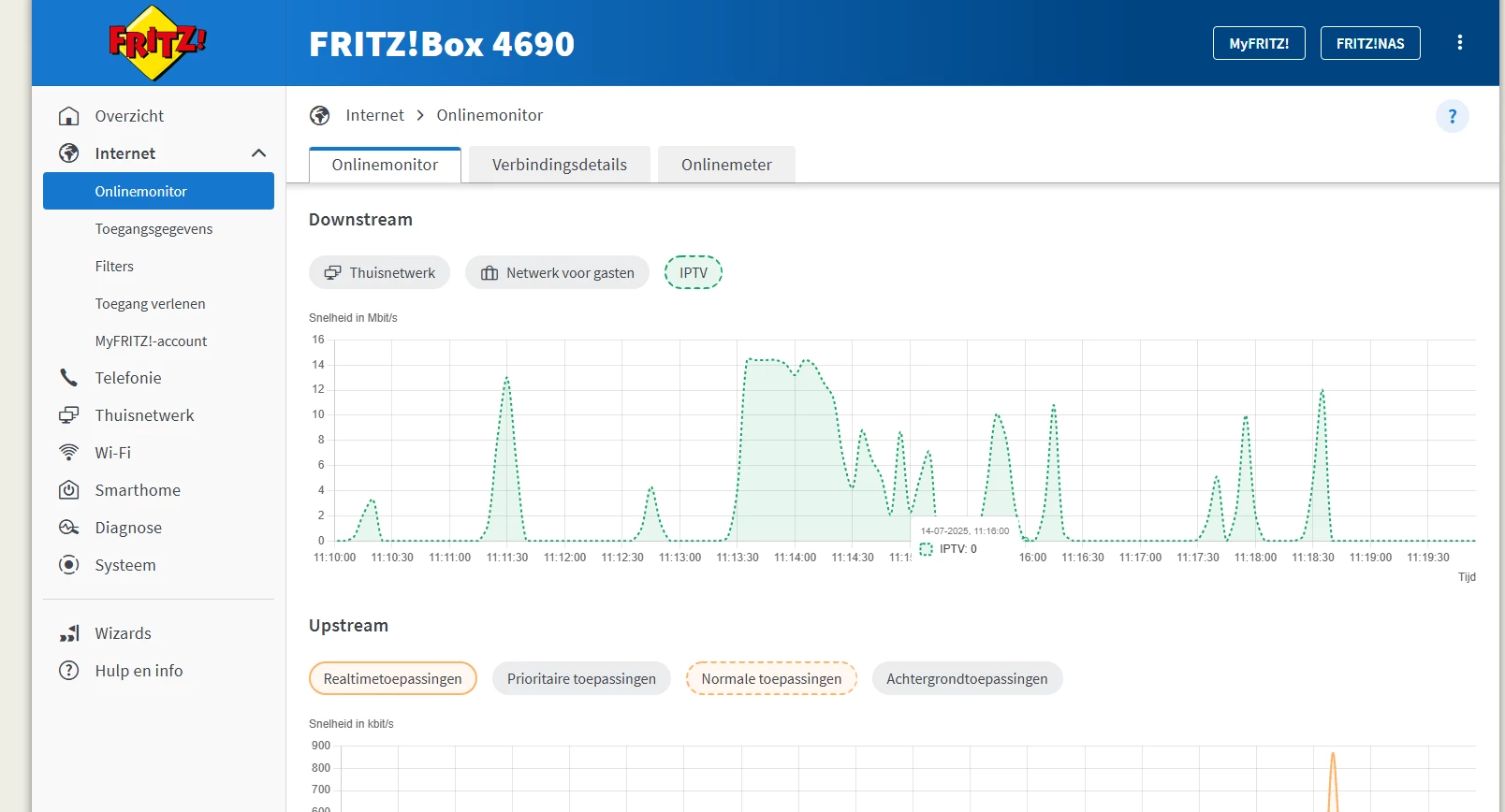The height and width of the screenshot is (812, 1505).
Task: Toggle IPTV downstream series
Action: (694, 272)
